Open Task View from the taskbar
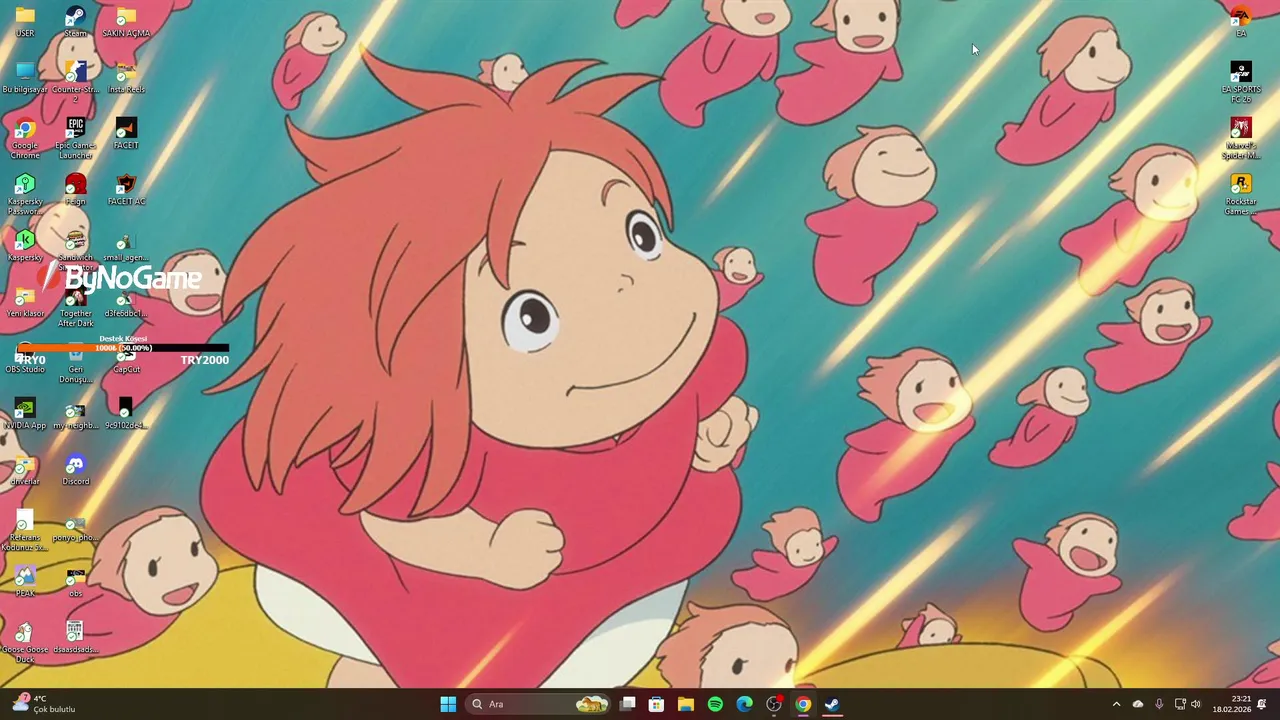This screenshot has height=720, width=1280. coord(627,704)
